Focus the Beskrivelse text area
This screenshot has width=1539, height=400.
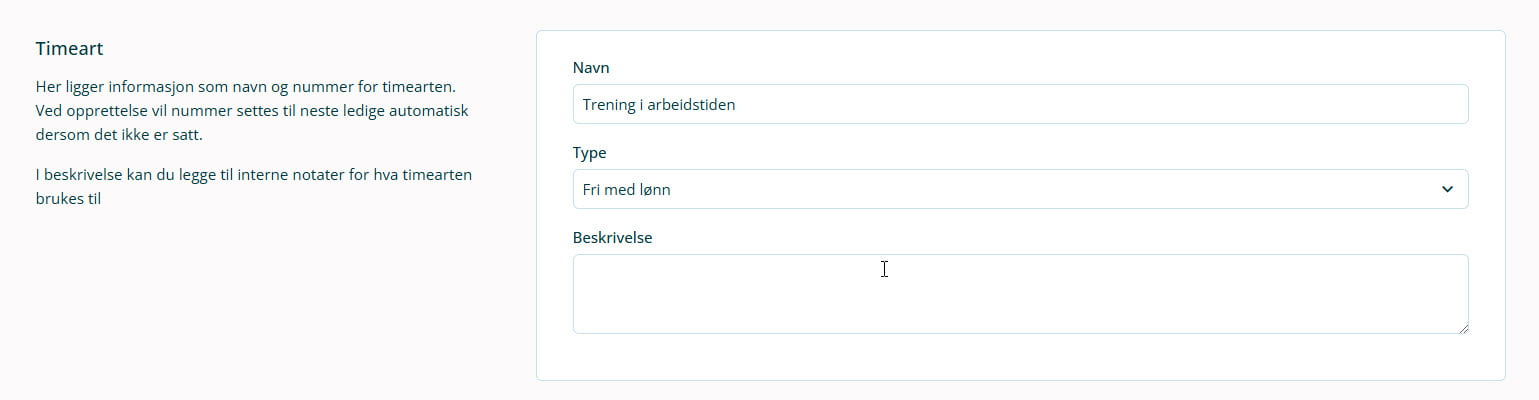pos(1020,293)
